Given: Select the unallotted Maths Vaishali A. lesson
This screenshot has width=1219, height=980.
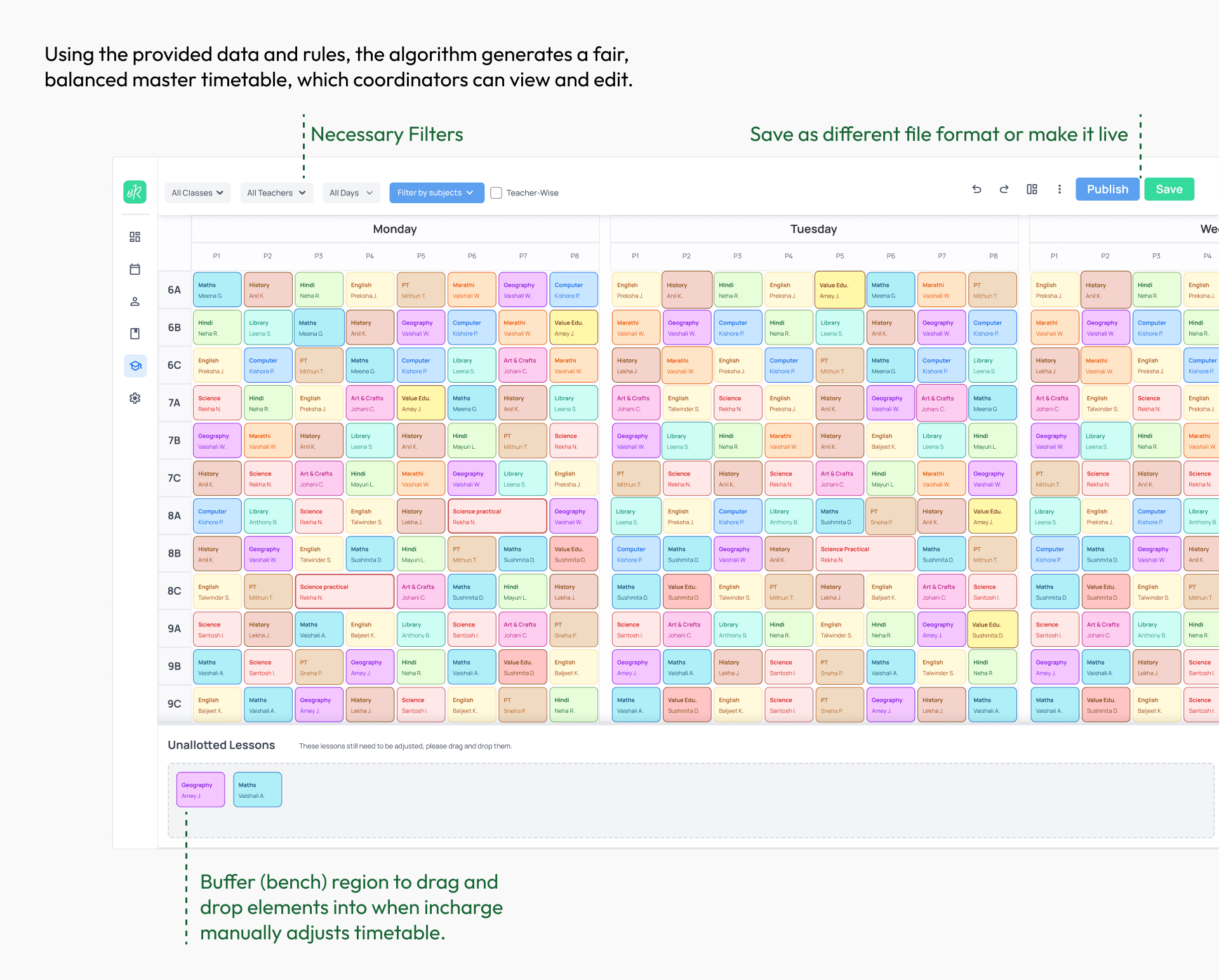Looking at the screenshot, I should click(257, 790).
